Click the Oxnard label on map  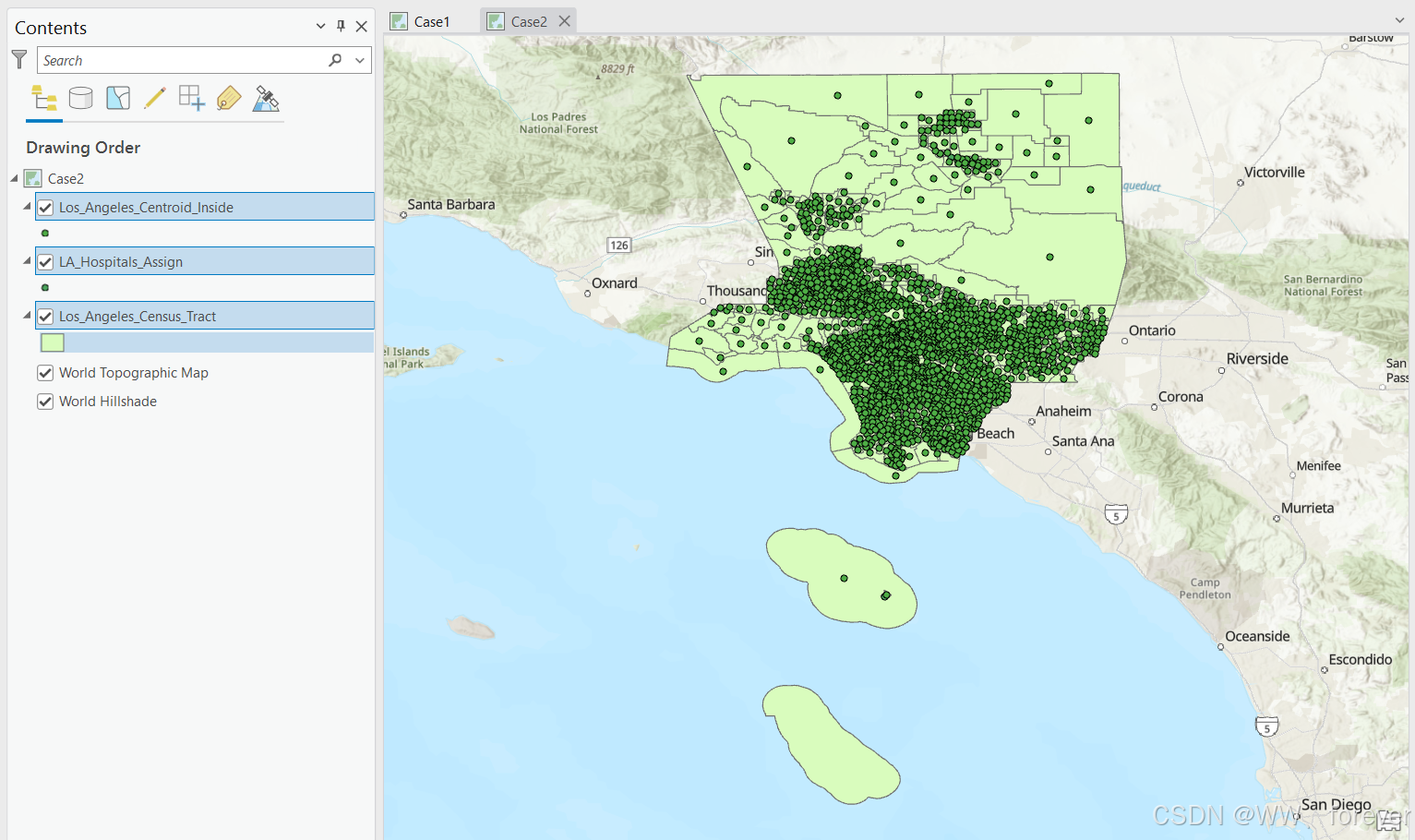[x=615, y=283]
